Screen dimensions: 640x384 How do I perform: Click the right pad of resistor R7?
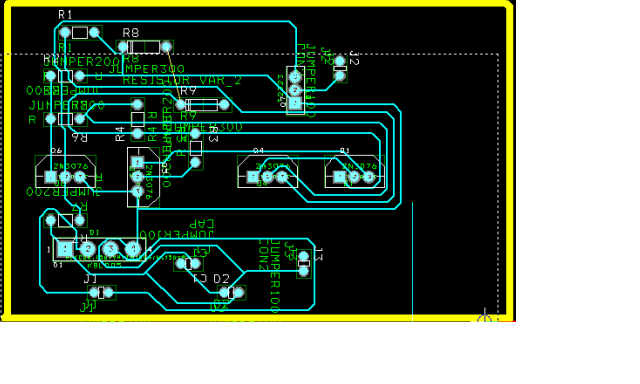click(x=80, y=221)
